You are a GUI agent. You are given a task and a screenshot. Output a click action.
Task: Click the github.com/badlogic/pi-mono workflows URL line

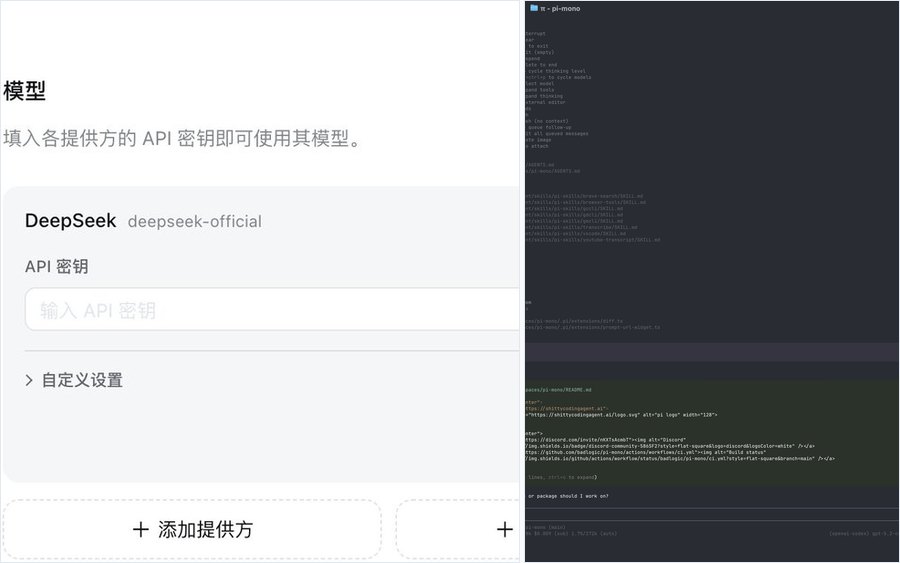(646, 452)
